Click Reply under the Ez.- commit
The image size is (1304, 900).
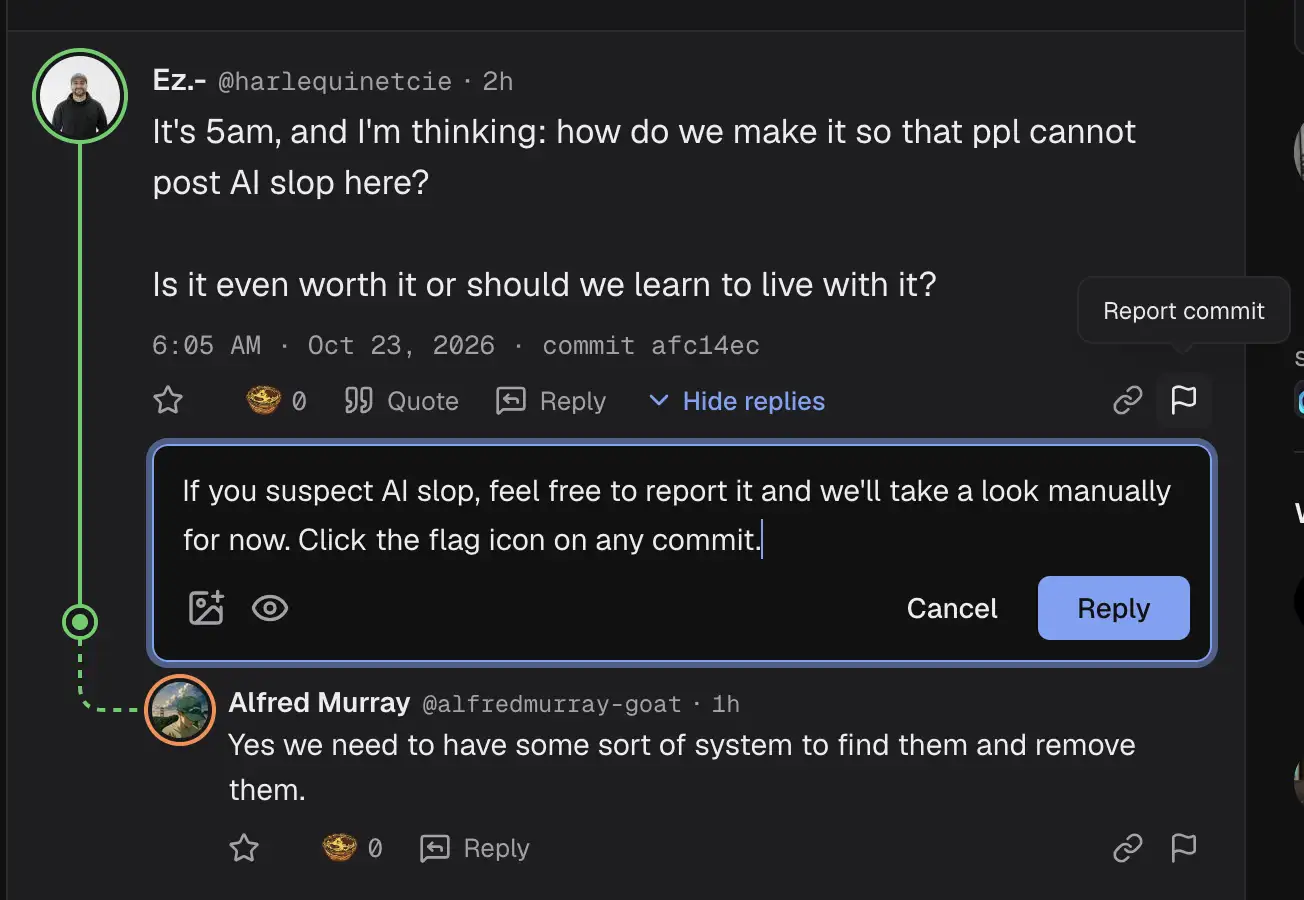tap(551, 401)
